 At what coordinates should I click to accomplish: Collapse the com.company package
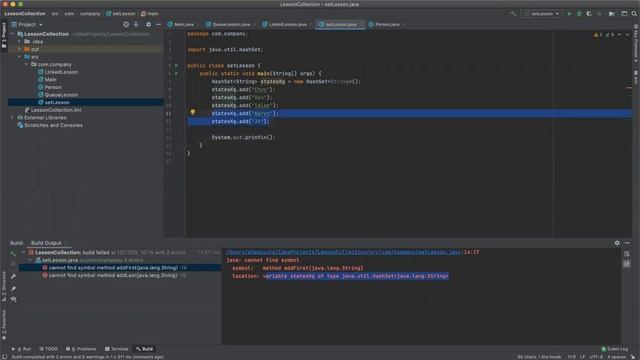pyautogui.click(x=26, y=64)
